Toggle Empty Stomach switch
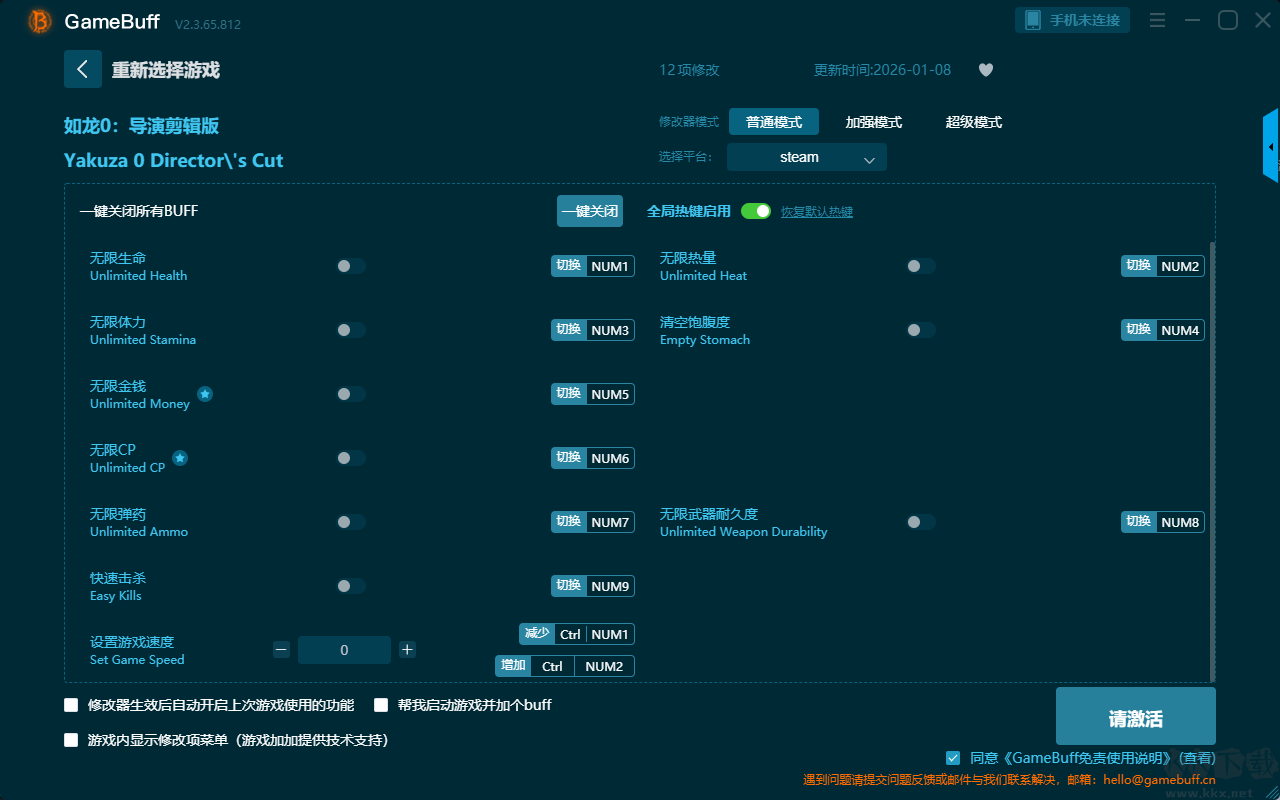1280x800 pixels. click(921, 330)
